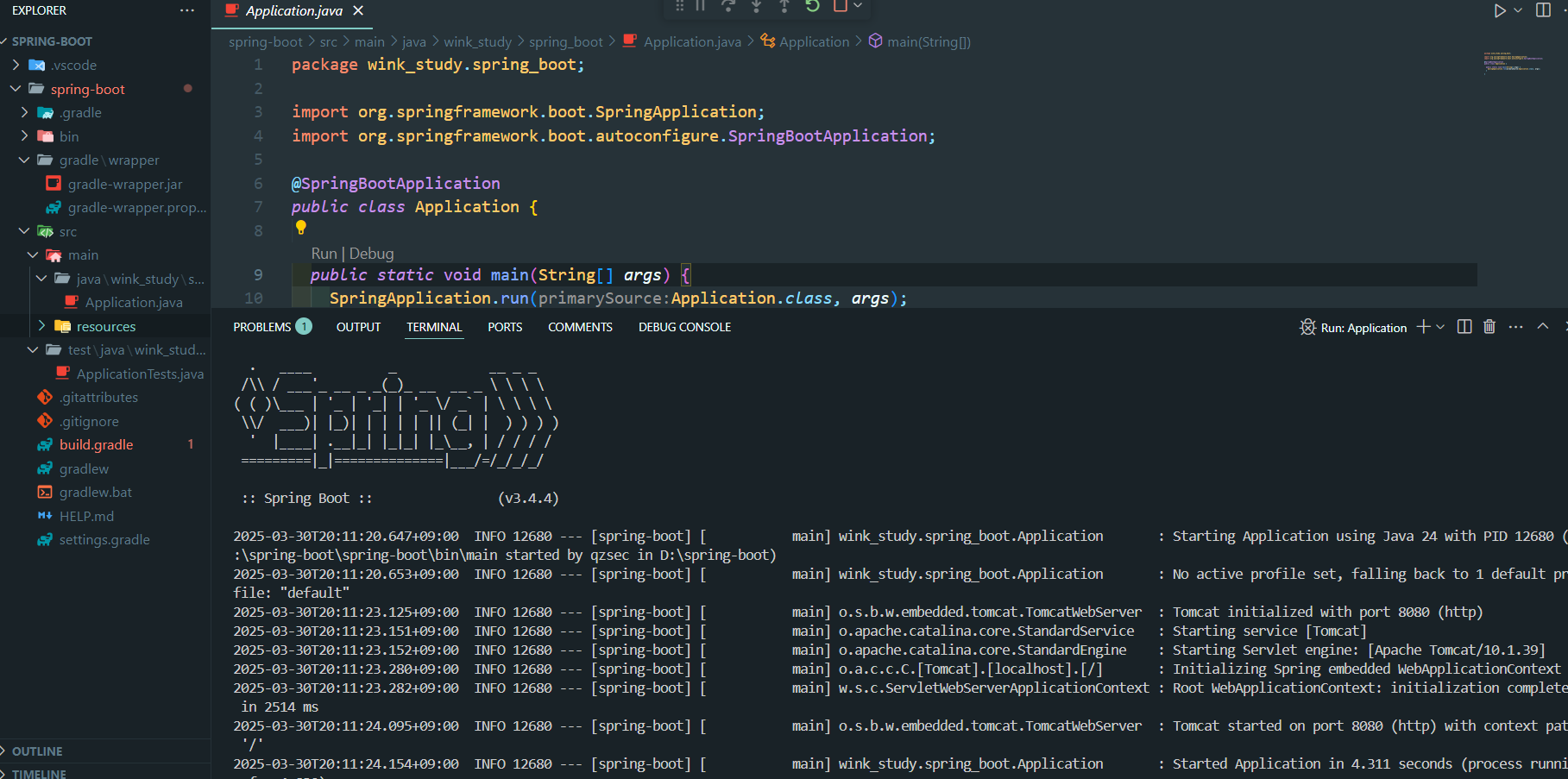This screenshot has width=1568, height=779.
Task: Split the terminal
Action: pos(1464,326)
